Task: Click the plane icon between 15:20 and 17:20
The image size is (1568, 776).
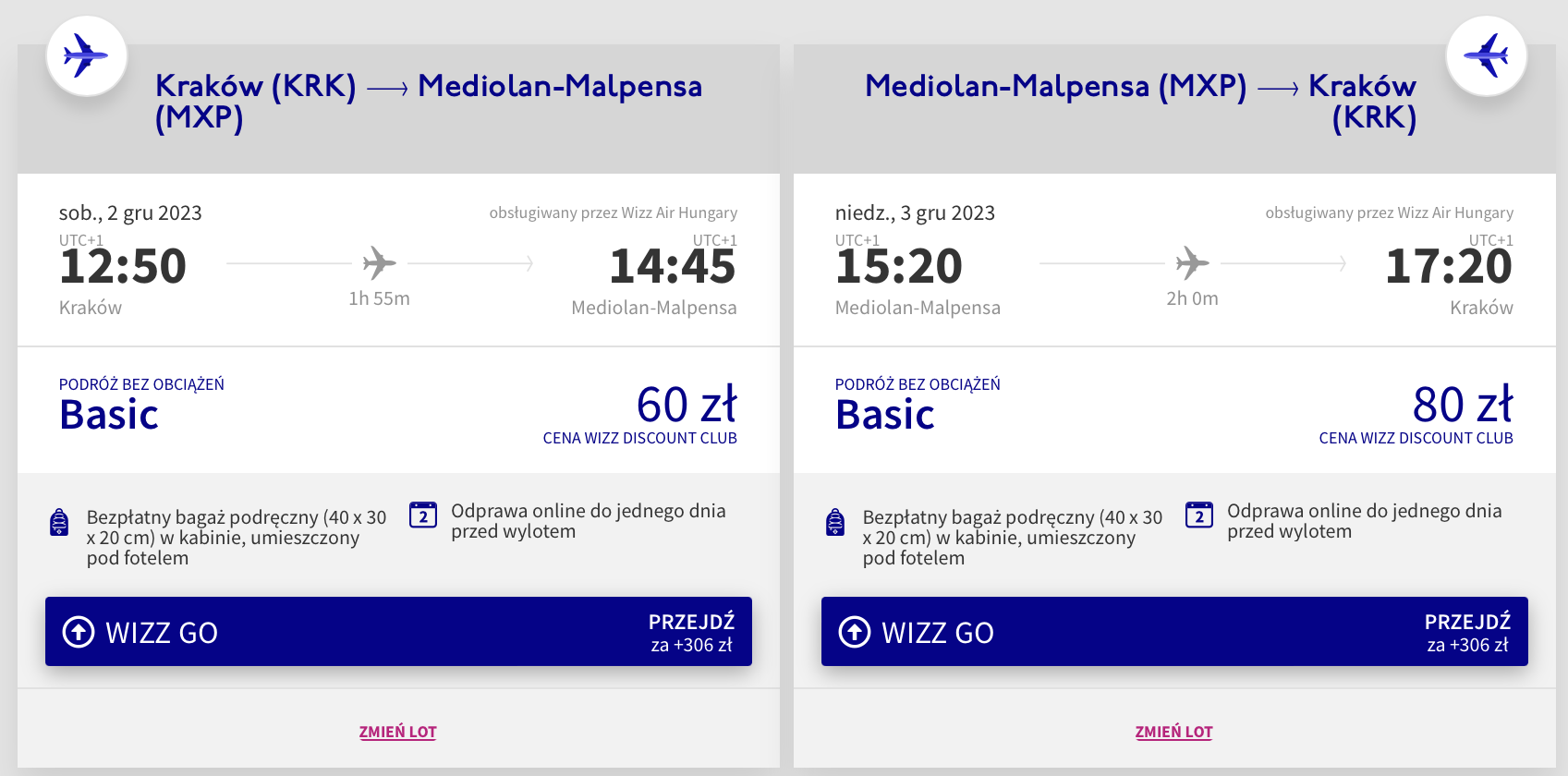Action: coord(1192,263)
